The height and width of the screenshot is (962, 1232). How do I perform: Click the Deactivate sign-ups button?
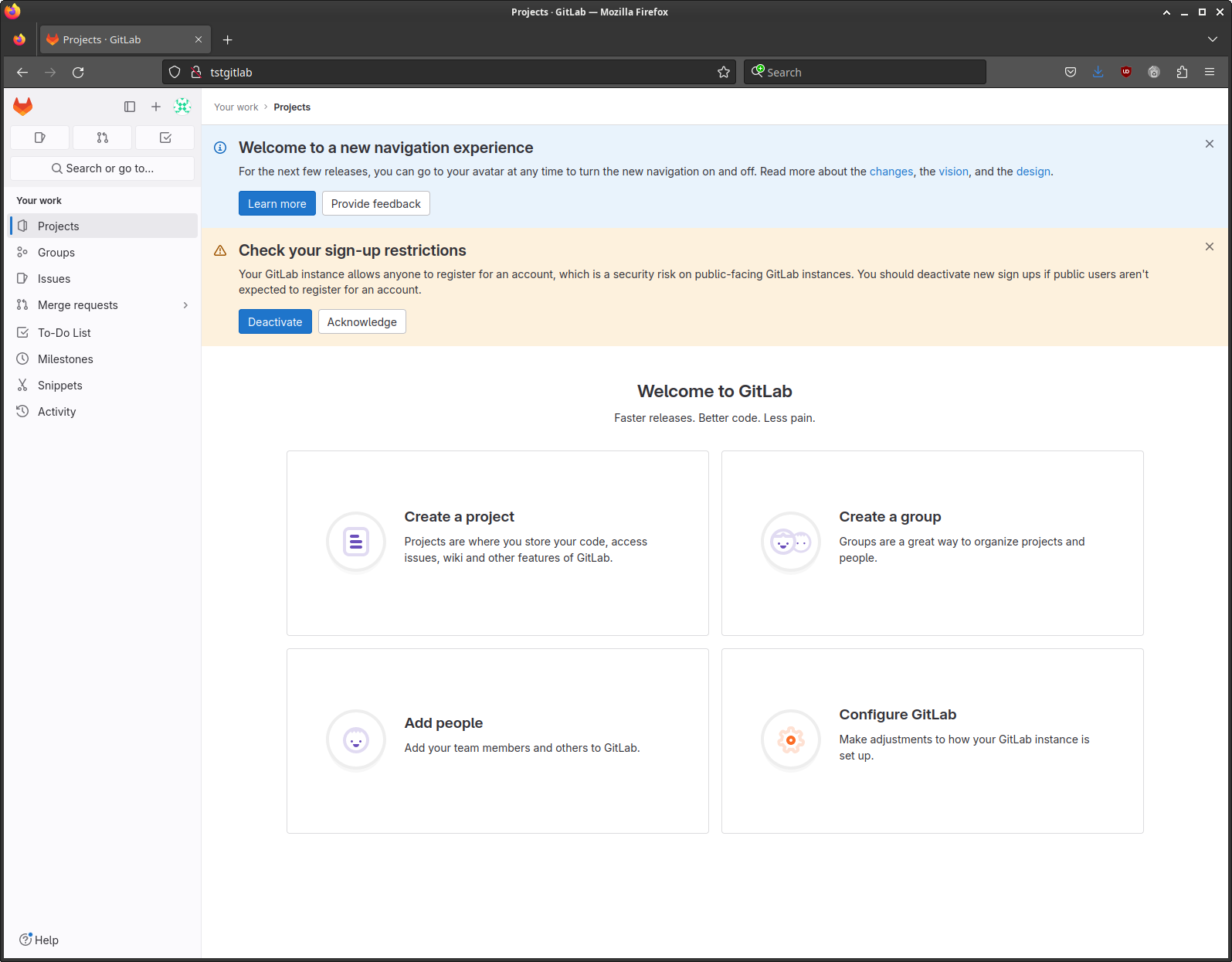pyautogui.click(x=275, y=322)
